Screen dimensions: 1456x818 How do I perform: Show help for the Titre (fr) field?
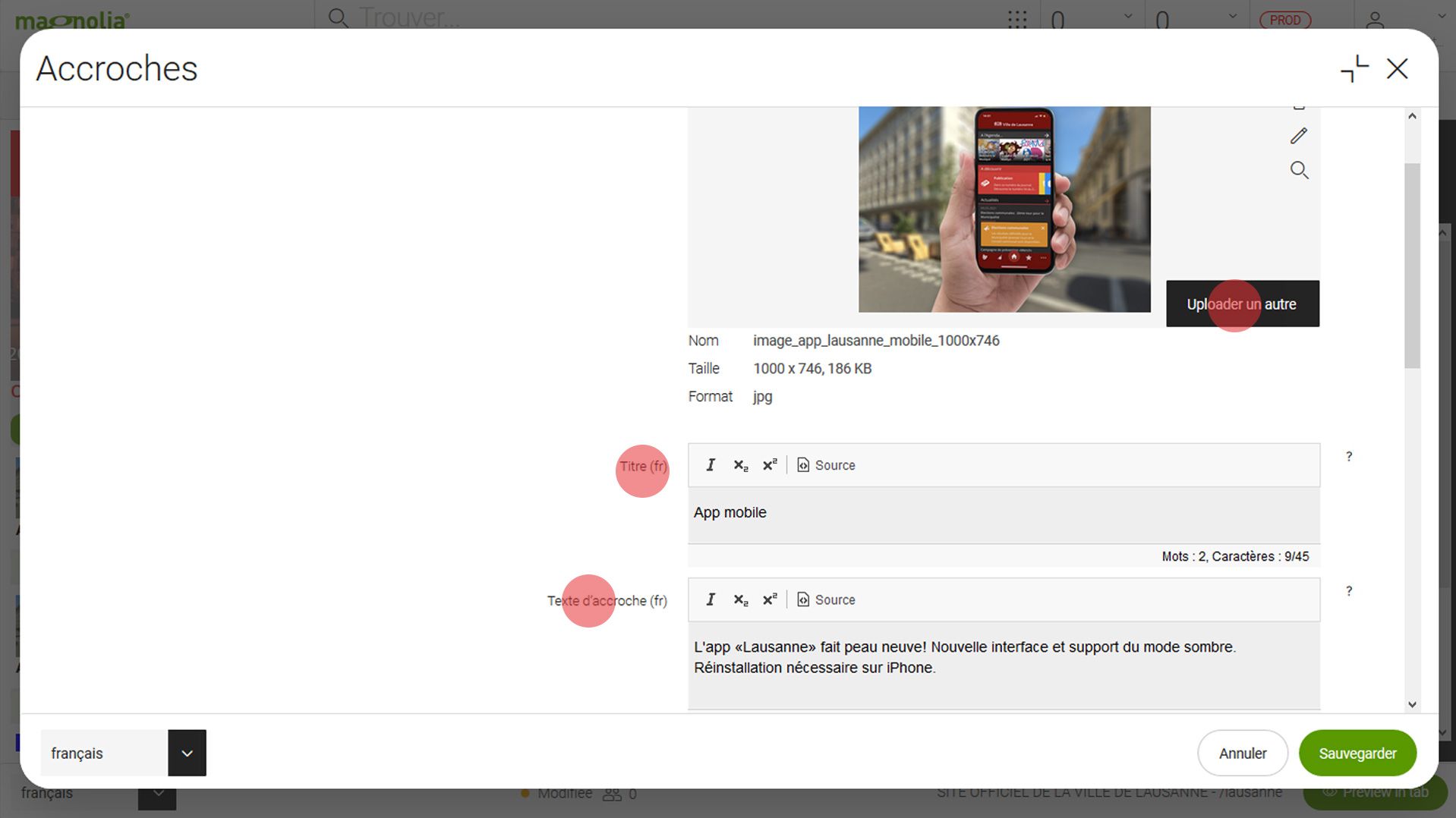(x=1349, y=457)
